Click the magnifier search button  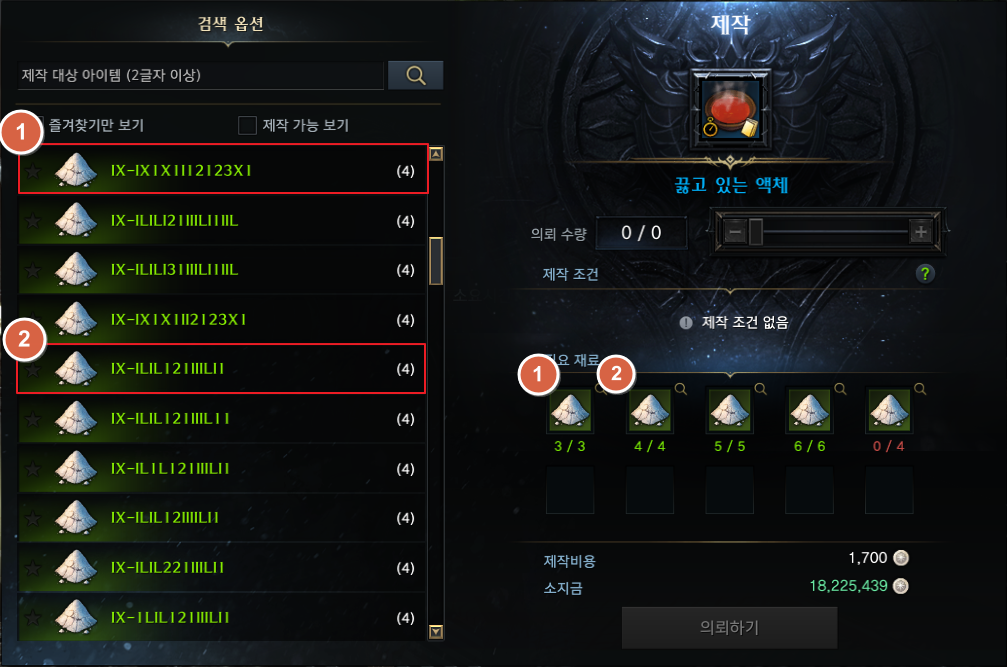(416, 76)
